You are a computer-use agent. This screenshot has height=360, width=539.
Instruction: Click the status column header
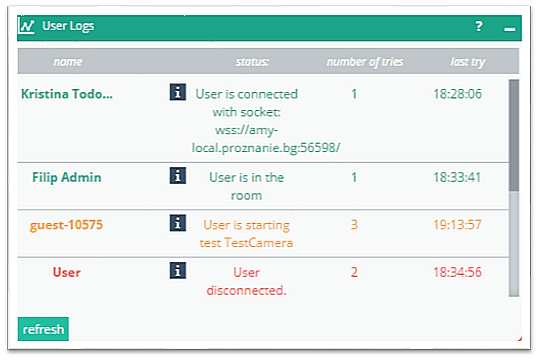(252, 62)
